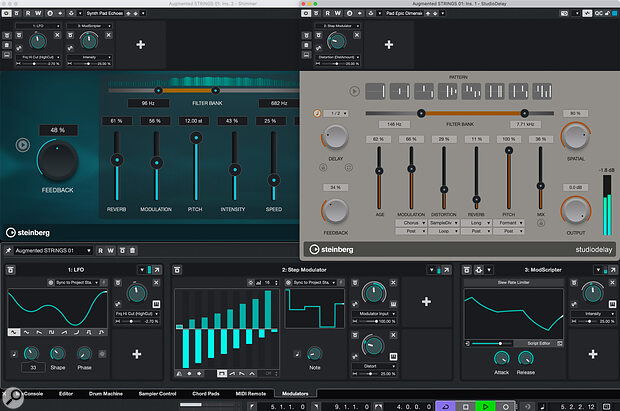Screen dimensions: 620x411
Task: Toggle StudioDelay tempo sync note icon
Action: (317, 114)
